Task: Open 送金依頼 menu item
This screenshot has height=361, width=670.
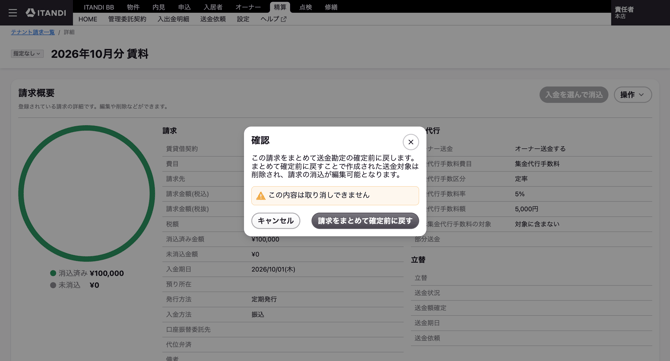Action: click(213, 19)
